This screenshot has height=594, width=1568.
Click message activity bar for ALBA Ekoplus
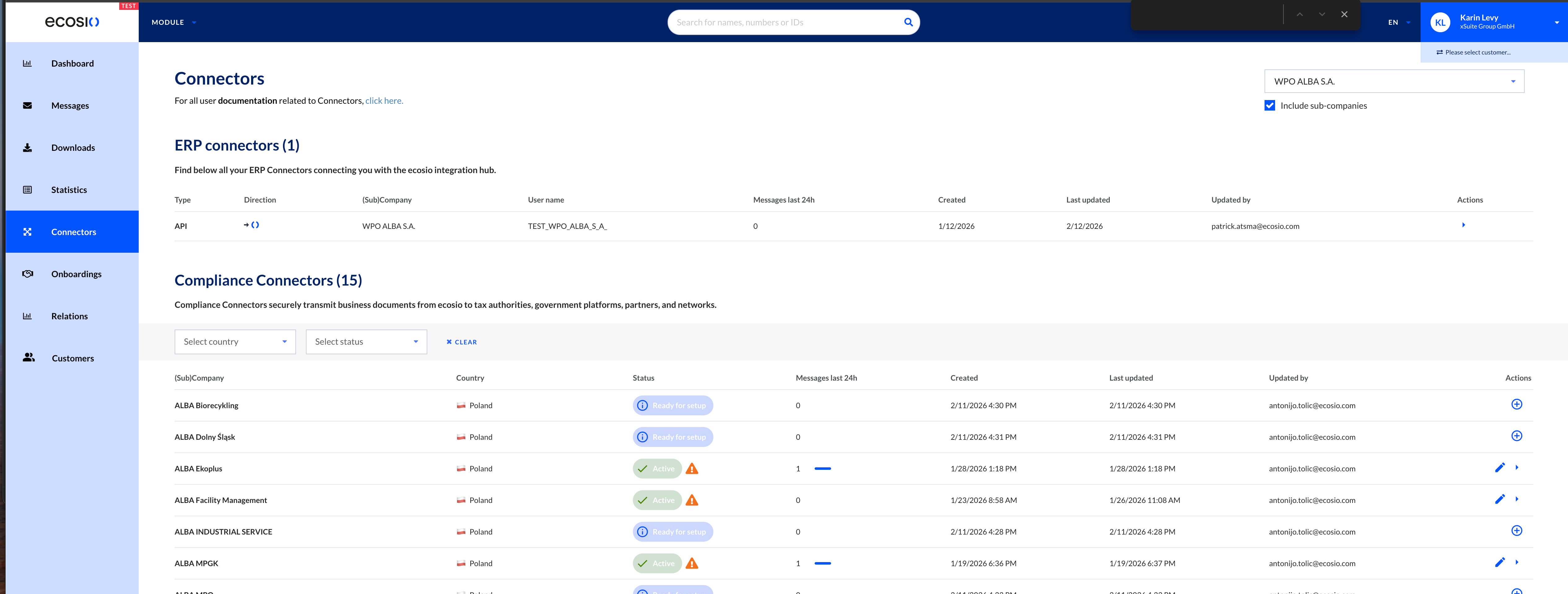pos(822,469)
